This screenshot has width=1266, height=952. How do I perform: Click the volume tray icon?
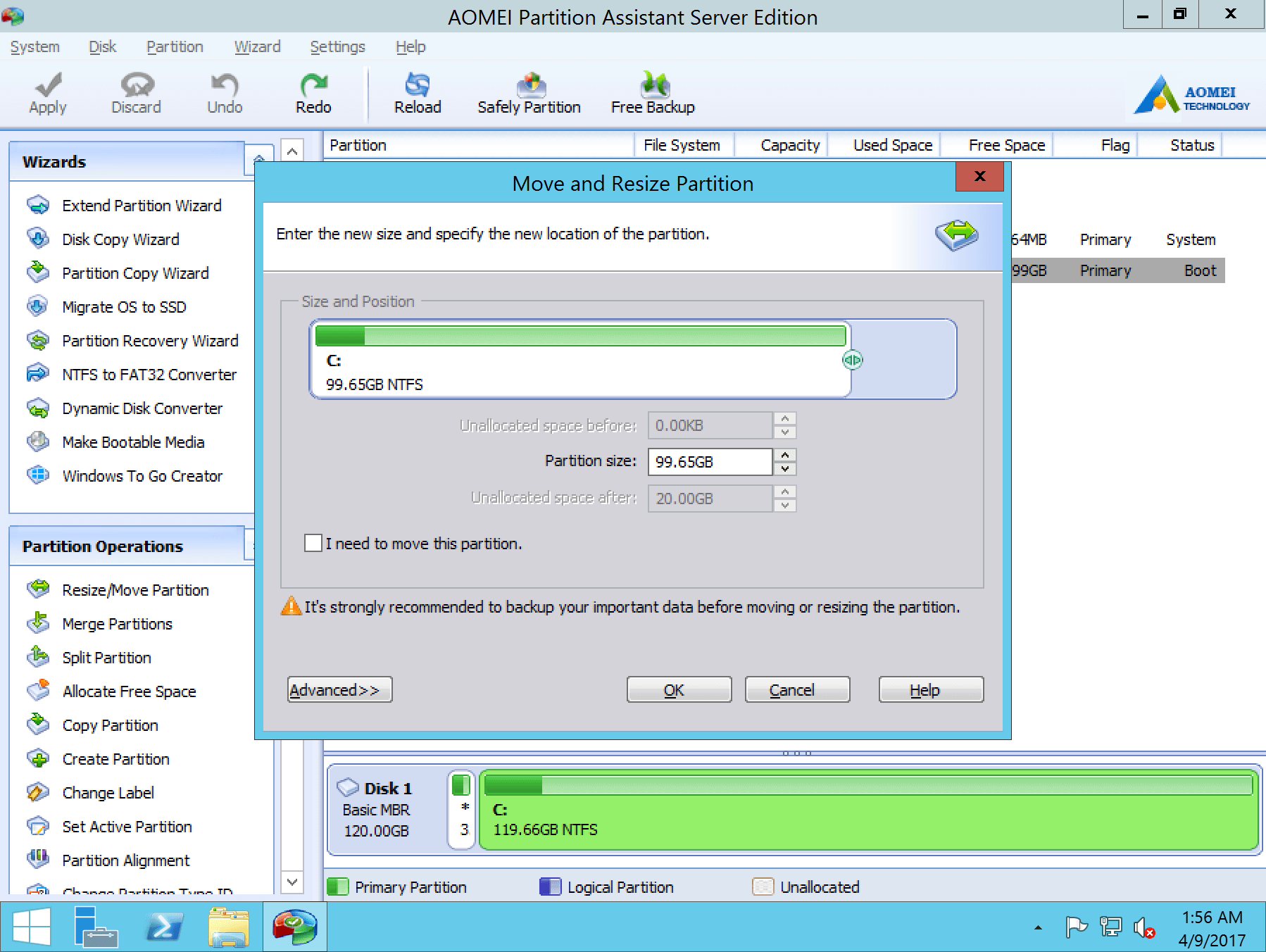tap(1145, 928)
